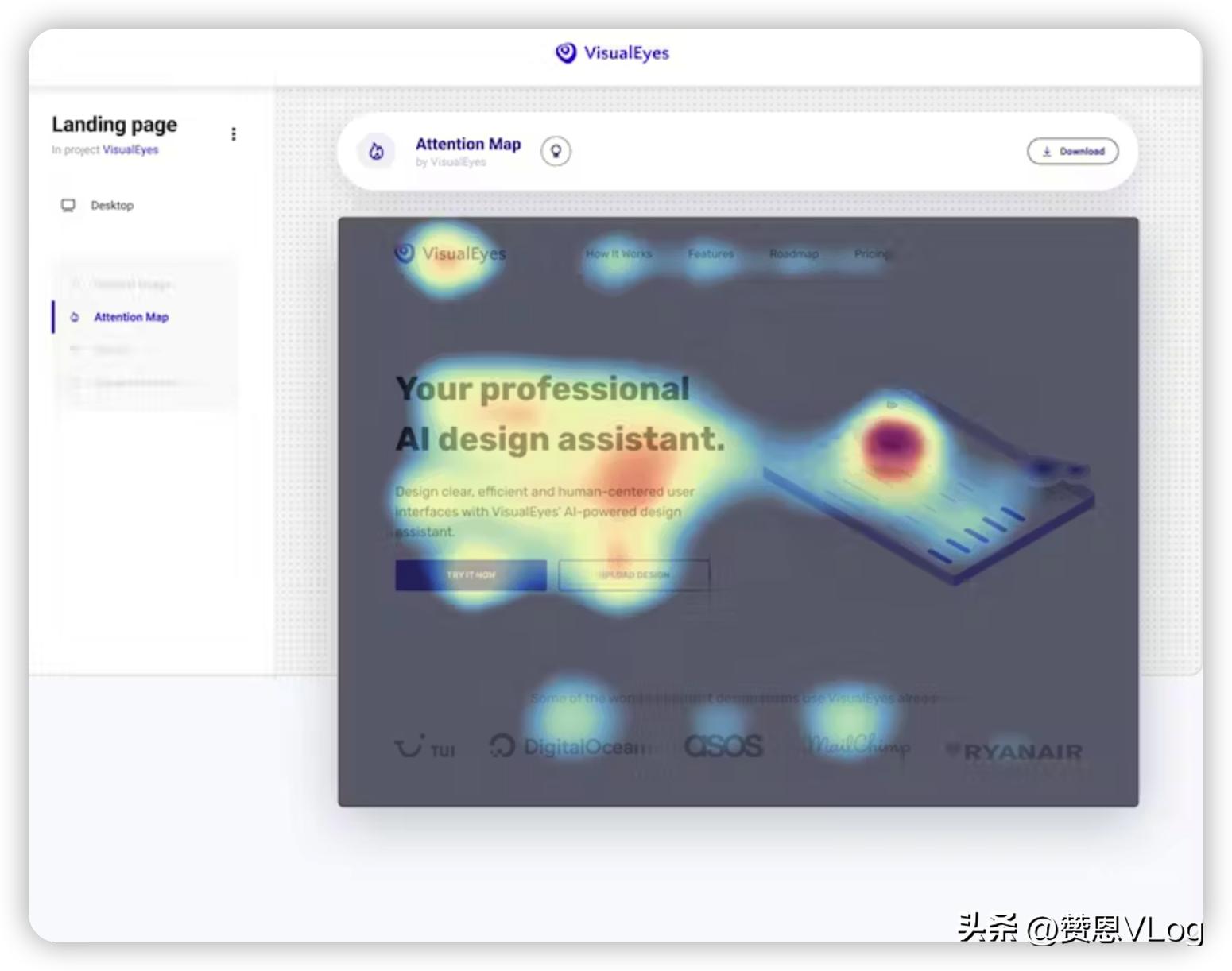Click the VisualEyes logo inside the heatmap preview
1232x971 pixels.
[450, 253]
